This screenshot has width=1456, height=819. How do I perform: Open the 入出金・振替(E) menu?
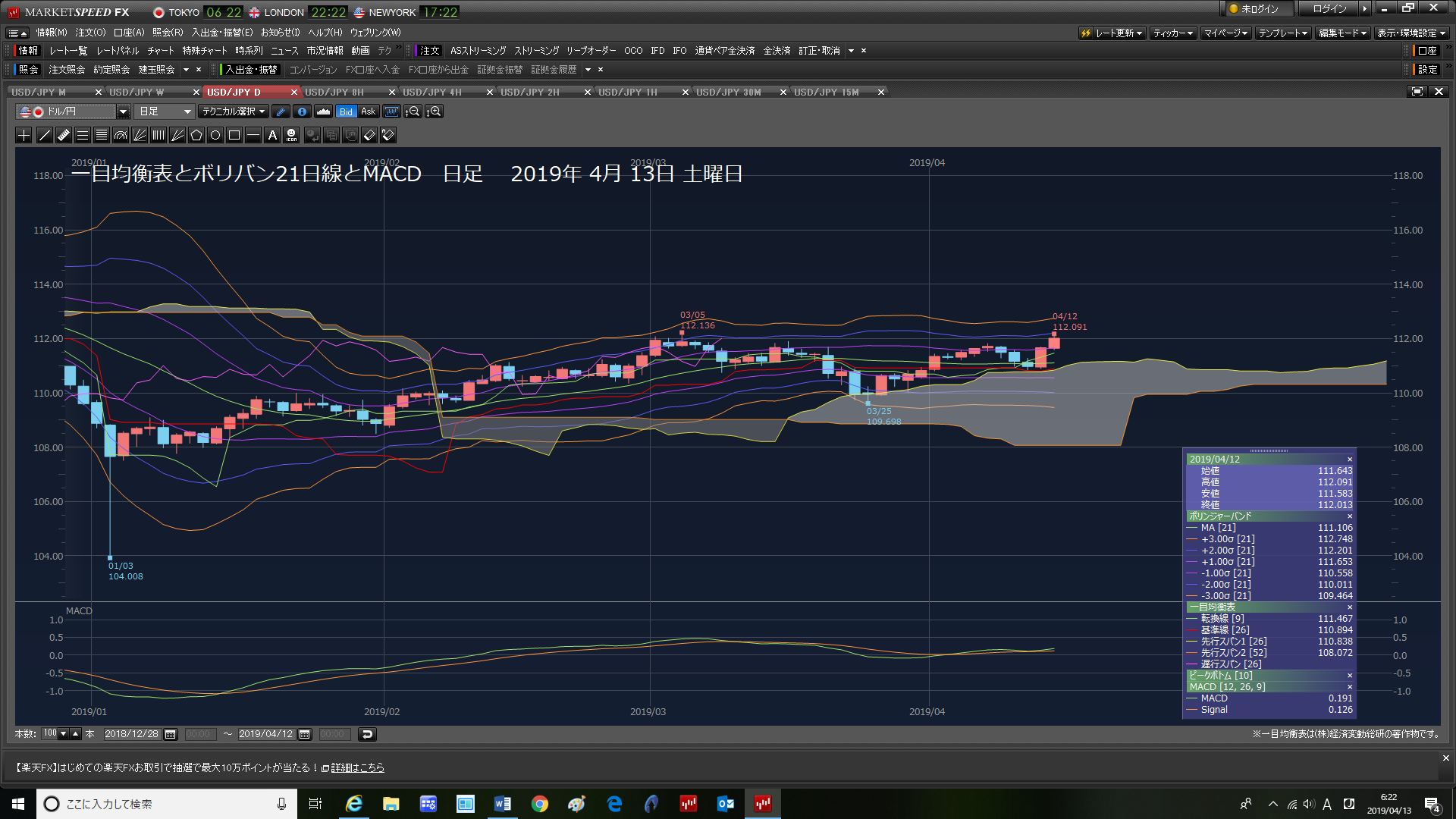click(x=222, y=33)
